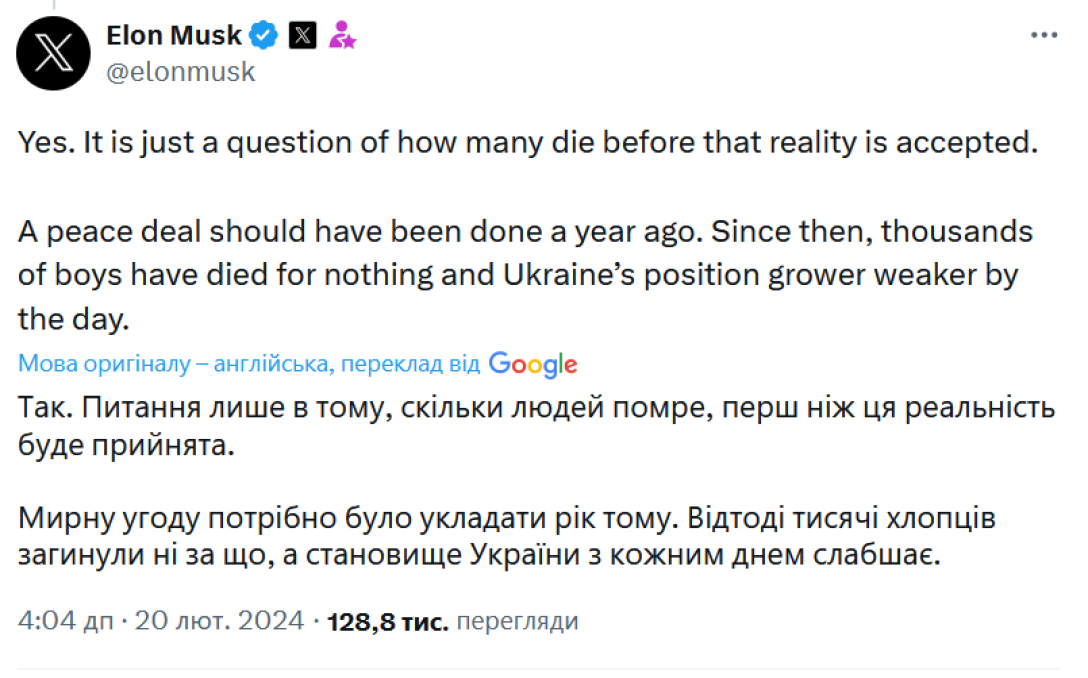The height and width of the screenshot is (678, 1088).
Task: Click the words "the day." ending the English text
Action: [x=74, y=320]
